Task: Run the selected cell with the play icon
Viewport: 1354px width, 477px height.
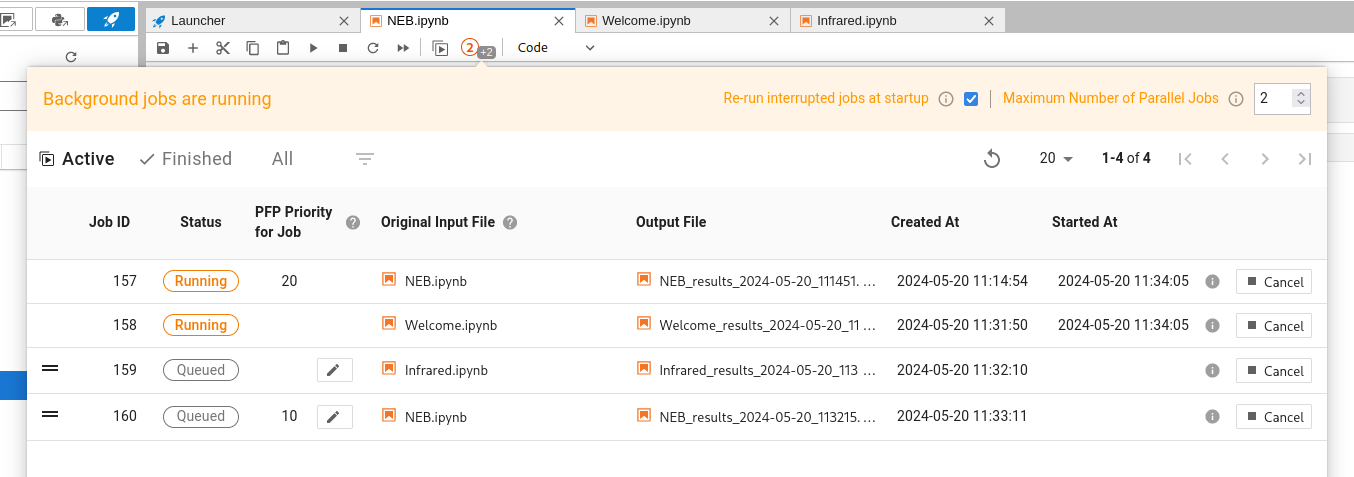Action: (x=313, y=48)
